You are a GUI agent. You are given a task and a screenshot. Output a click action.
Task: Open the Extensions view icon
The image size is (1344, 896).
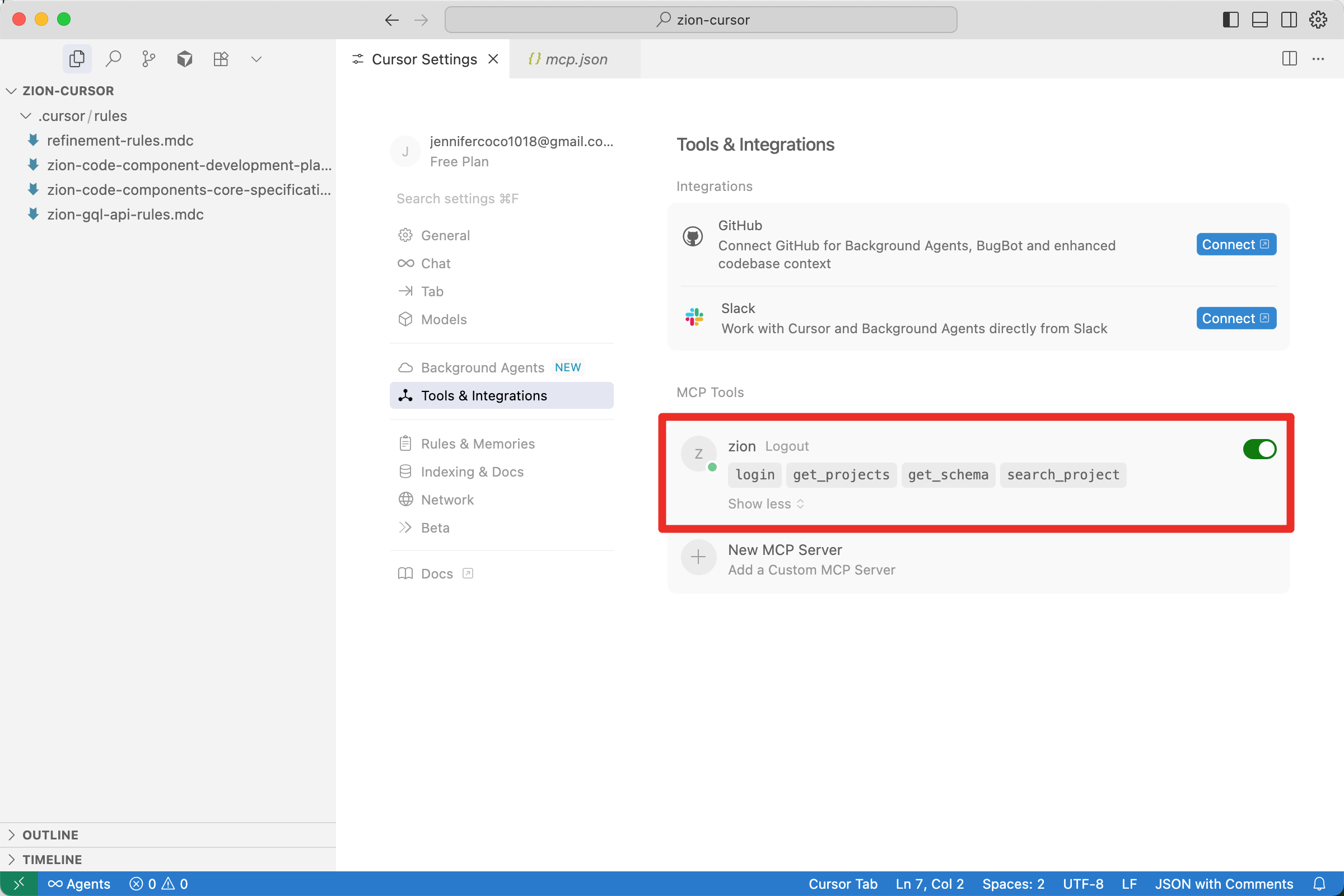tap(221, 59)
